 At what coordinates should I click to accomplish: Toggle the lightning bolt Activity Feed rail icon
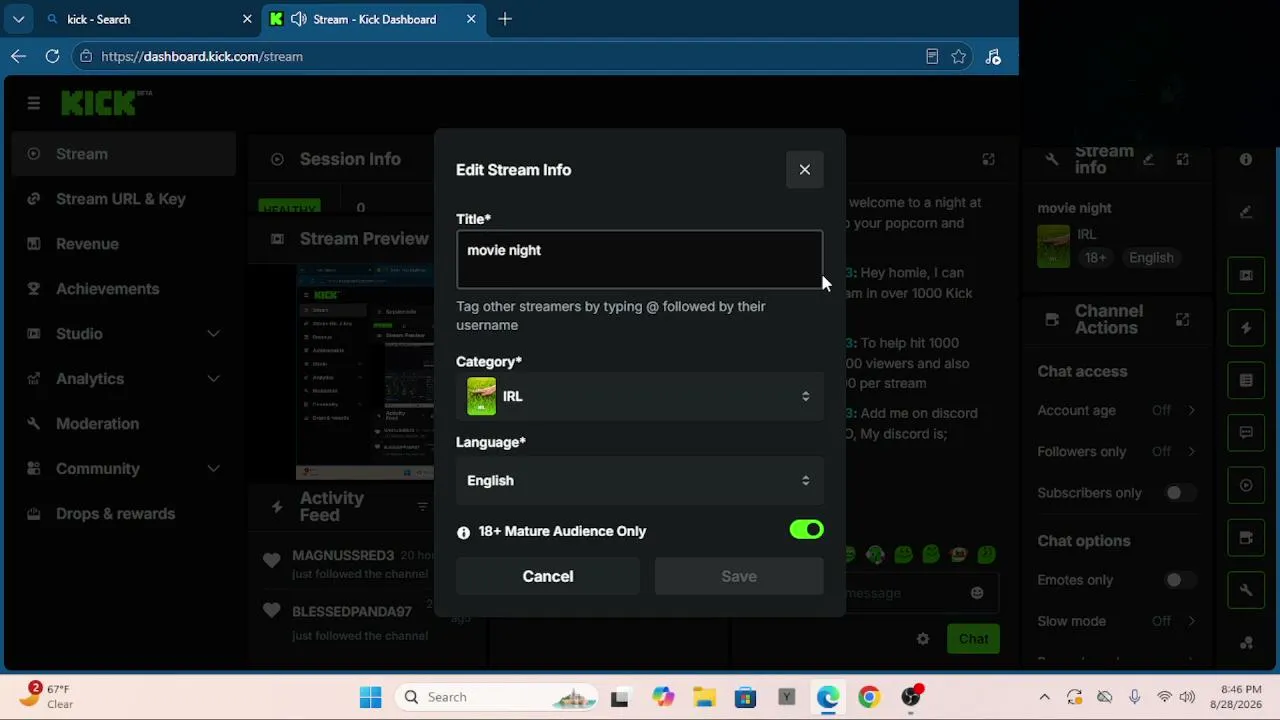(1246, 328)
